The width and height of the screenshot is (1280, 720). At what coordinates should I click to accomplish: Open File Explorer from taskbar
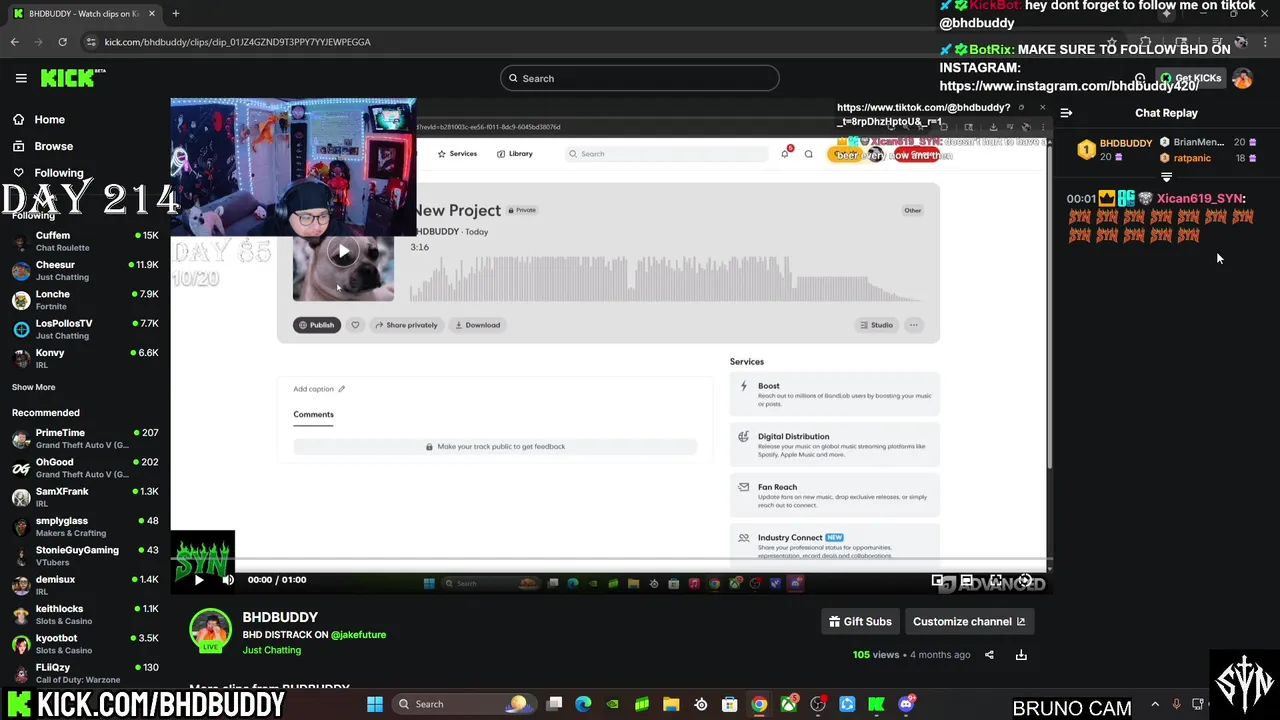point(671,704)
